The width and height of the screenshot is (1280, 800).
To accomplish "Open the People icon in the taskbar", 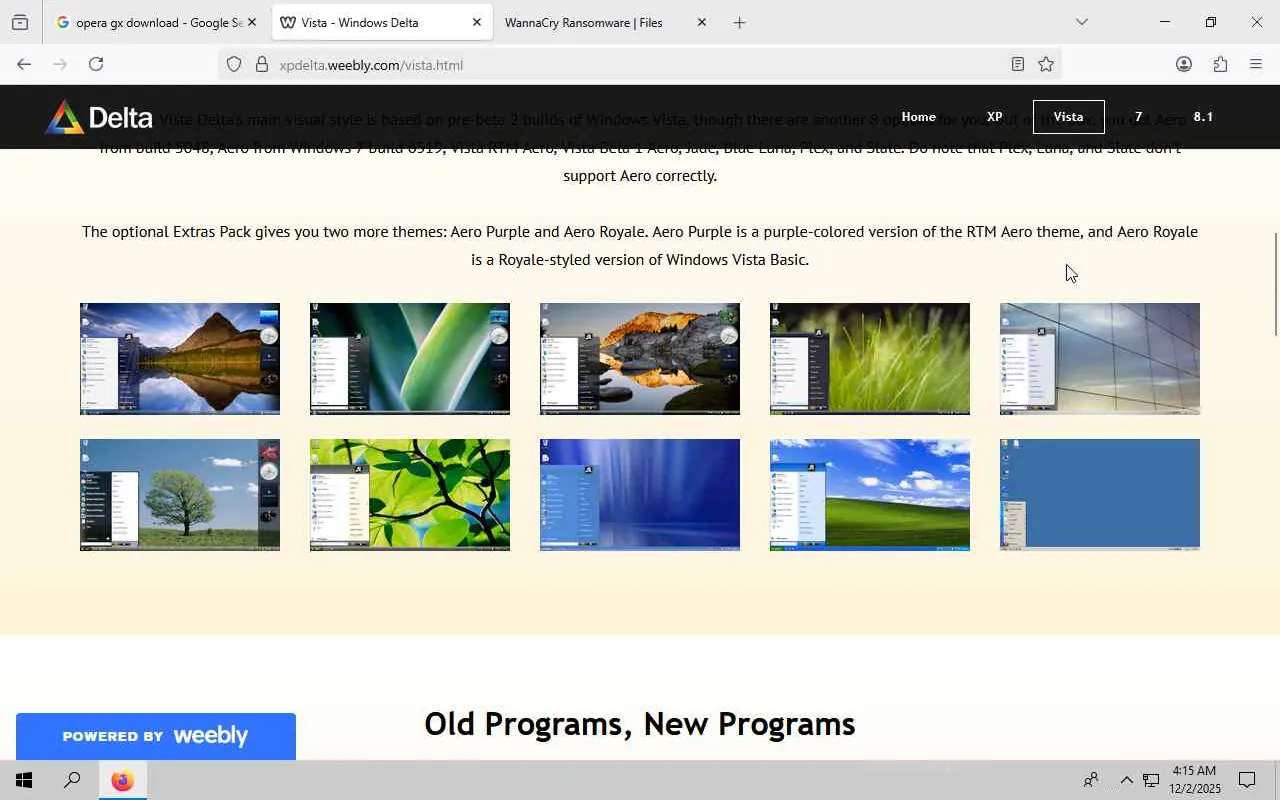I will click(x=1091, y=780).
